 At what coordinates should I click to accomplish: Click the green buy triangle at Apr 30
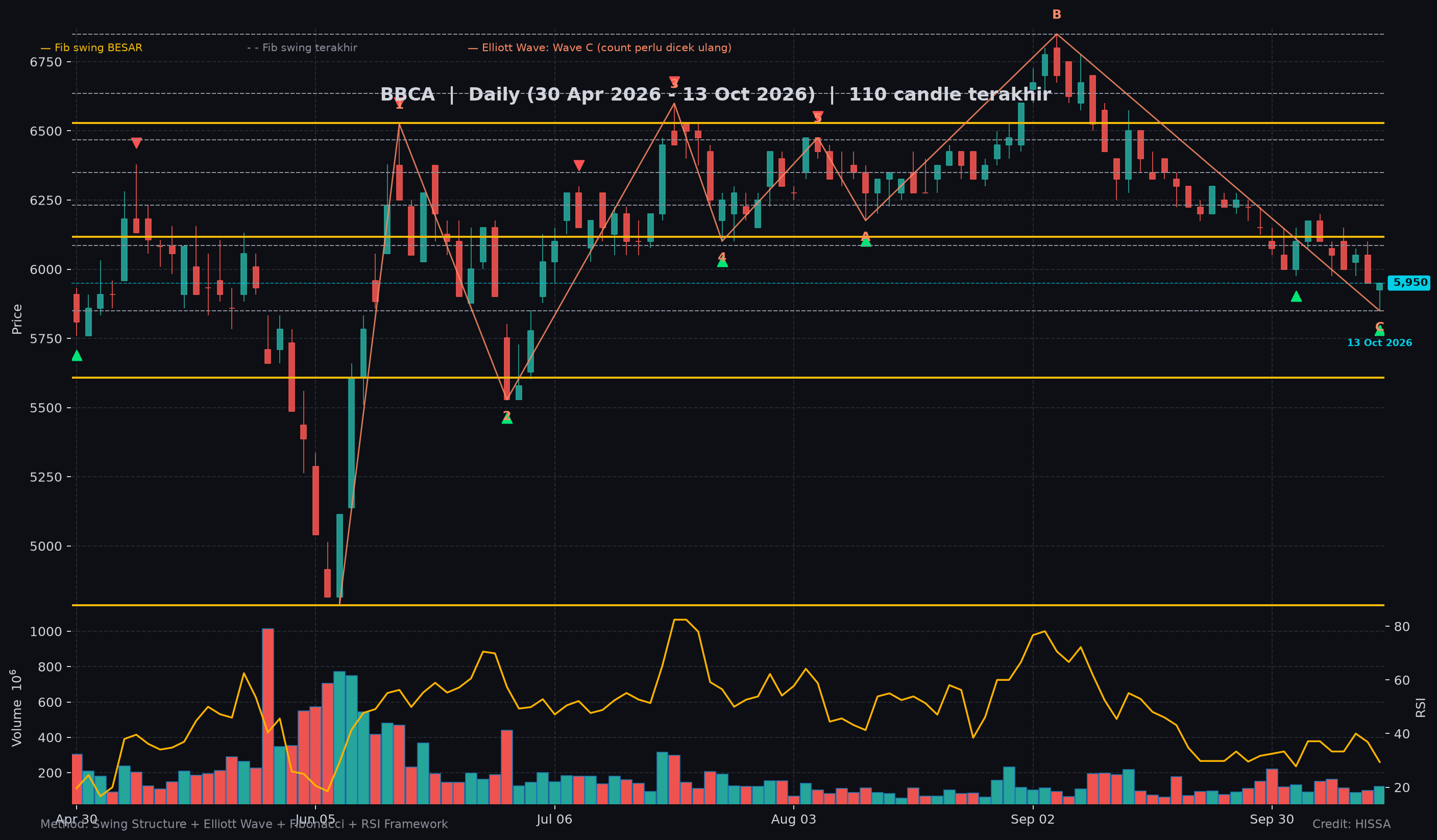[x=77, y=356]
